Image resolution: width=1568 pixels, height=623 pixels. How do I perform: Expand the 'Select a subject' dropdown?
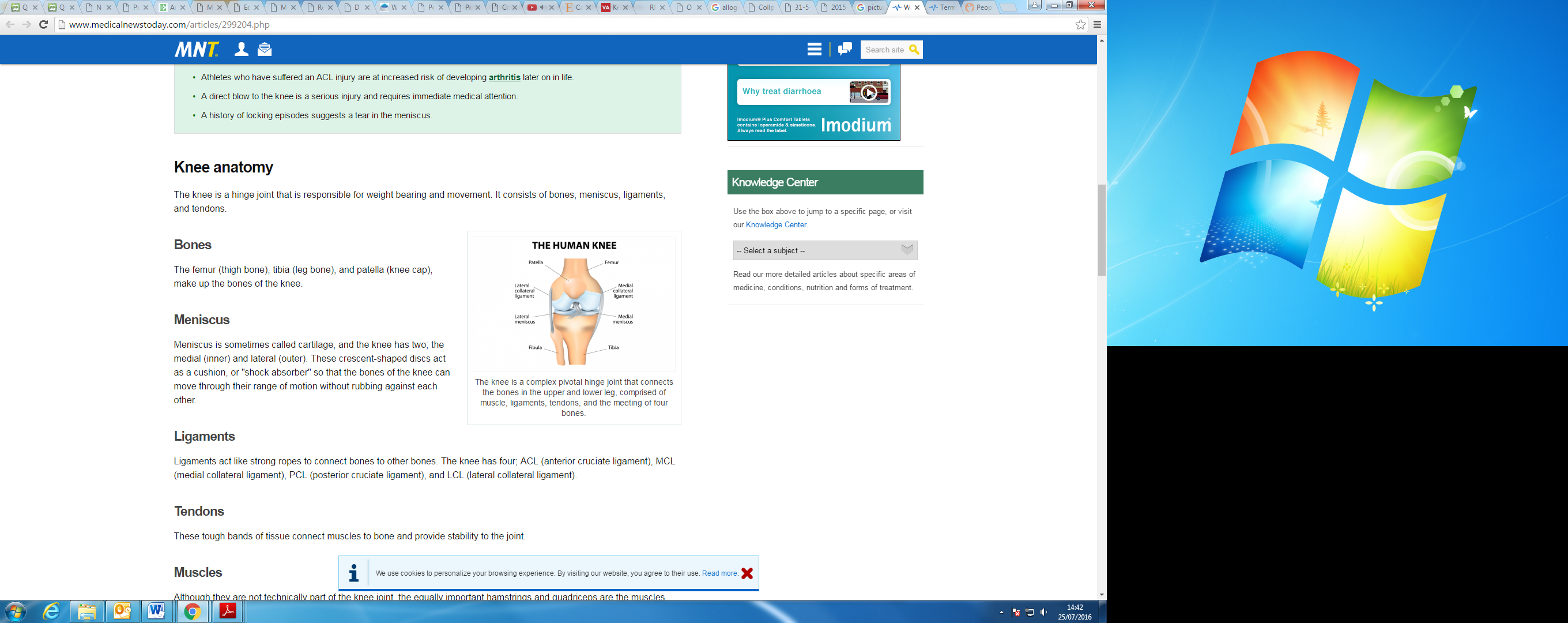click(825, 250)
